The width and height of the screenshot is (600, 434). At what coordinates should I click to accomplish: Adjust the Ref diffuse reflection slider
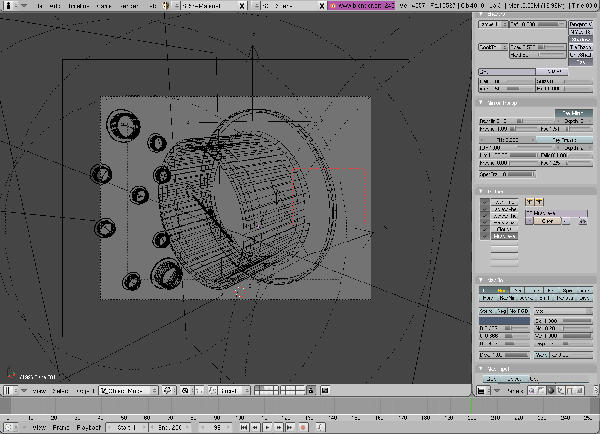(x=538, y=24)
